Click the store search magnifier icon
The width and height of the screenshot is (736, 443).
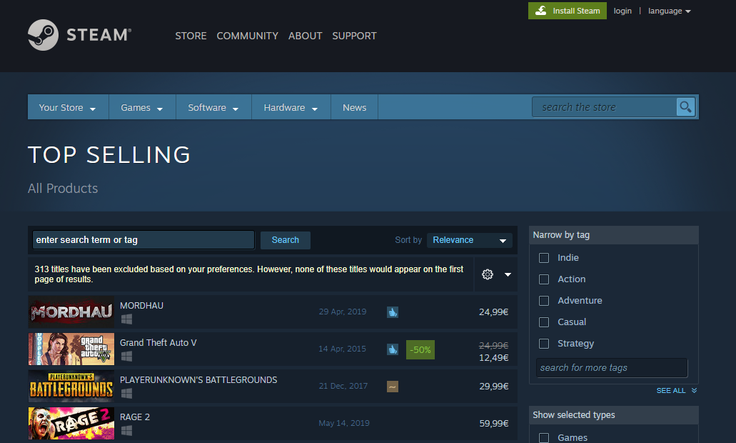(685, 107)
